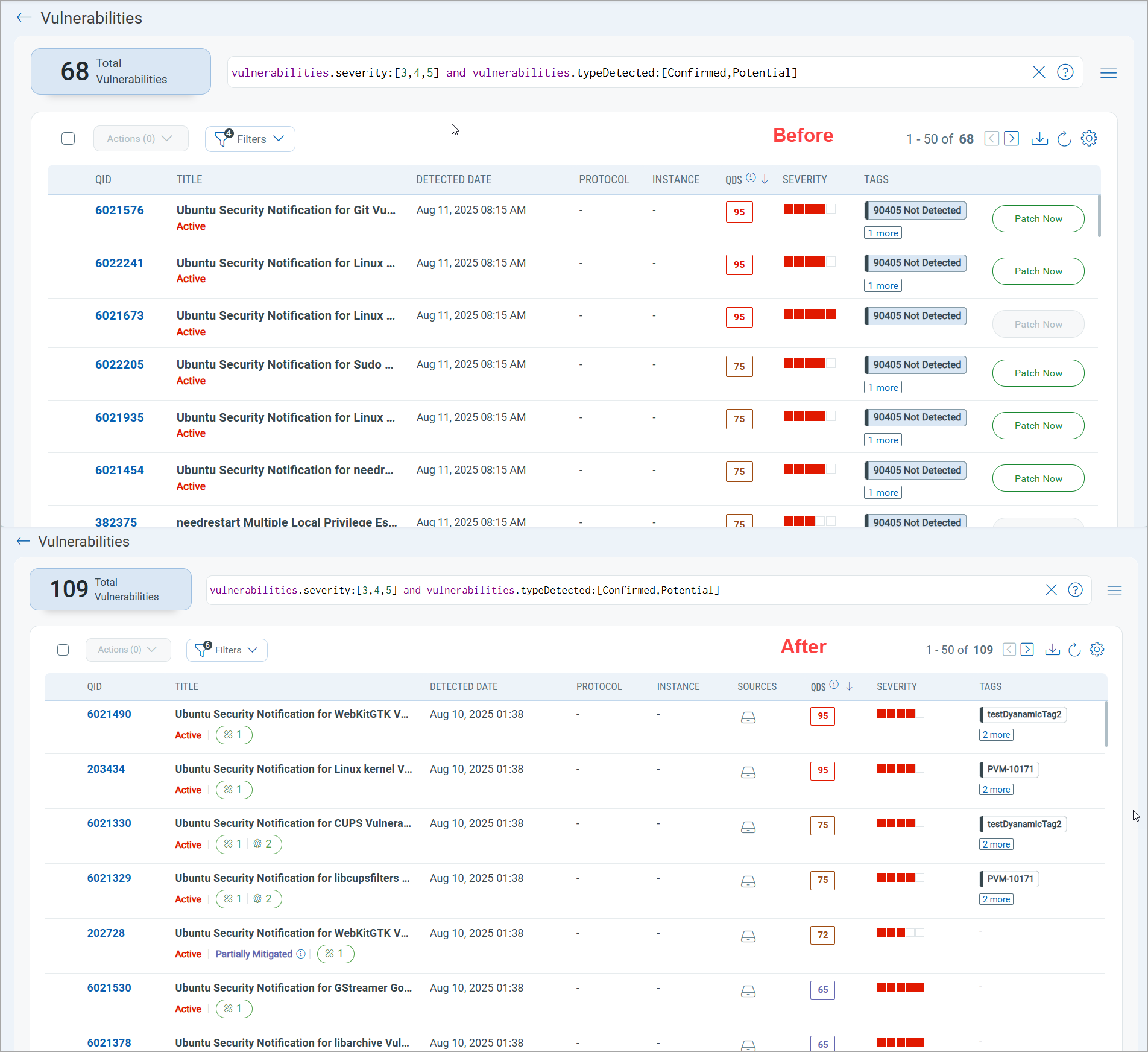Click Detected Date column header in Before table

click(453, 180)
